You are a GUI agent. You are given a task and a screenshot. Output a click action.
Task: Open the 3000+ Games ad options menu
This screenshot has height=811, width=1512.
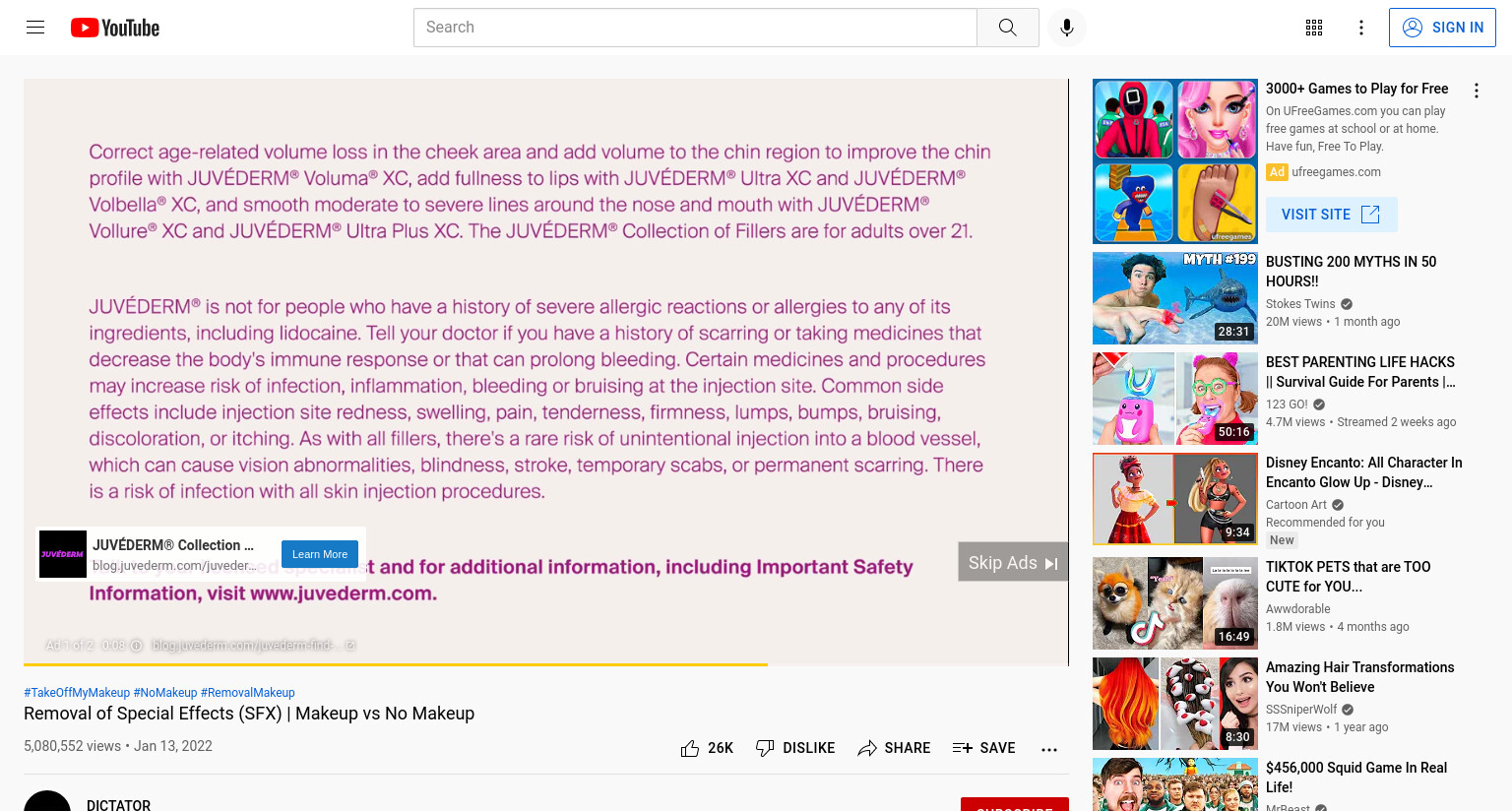pyautogui.click(x=1476, y=91)
